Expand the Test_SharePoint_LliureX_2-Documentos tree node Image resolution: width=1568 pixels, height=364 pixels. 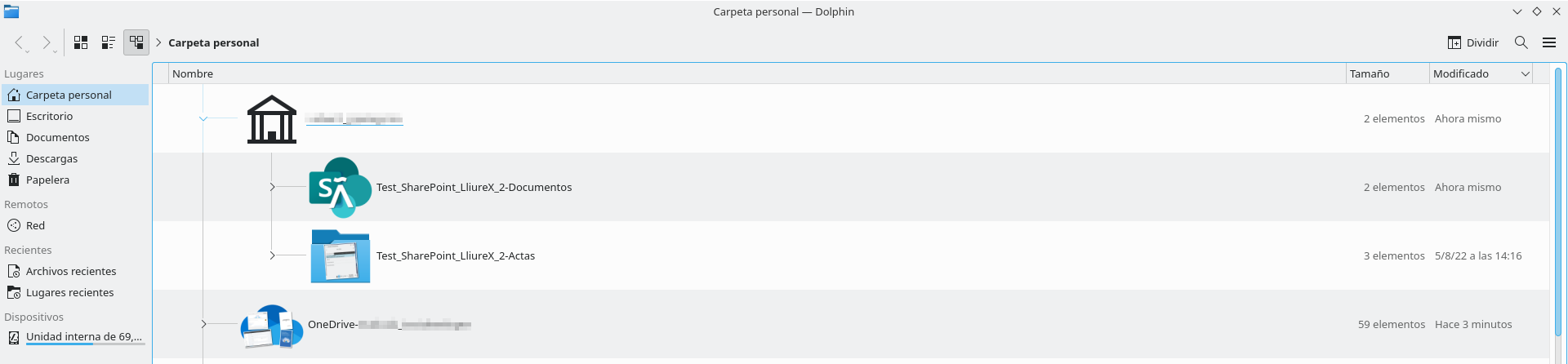click(x=272, y=187)
